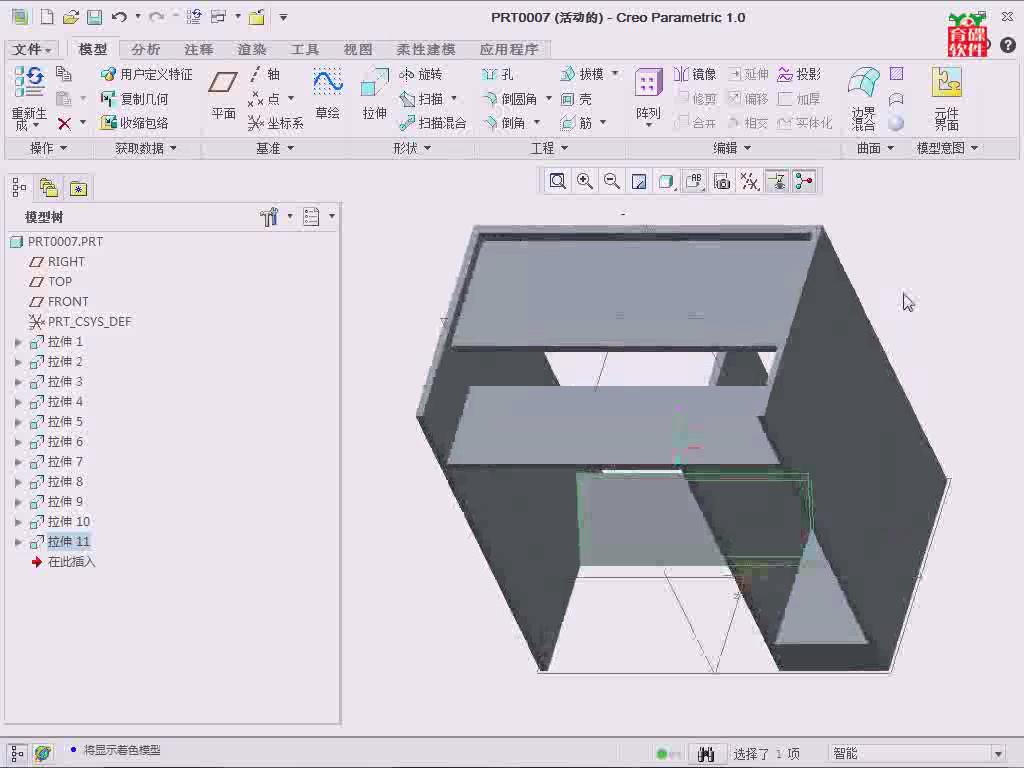Click Copy Geometry (复制几何)
This screenshot has height=768, width=1024.
pos(134,99)
